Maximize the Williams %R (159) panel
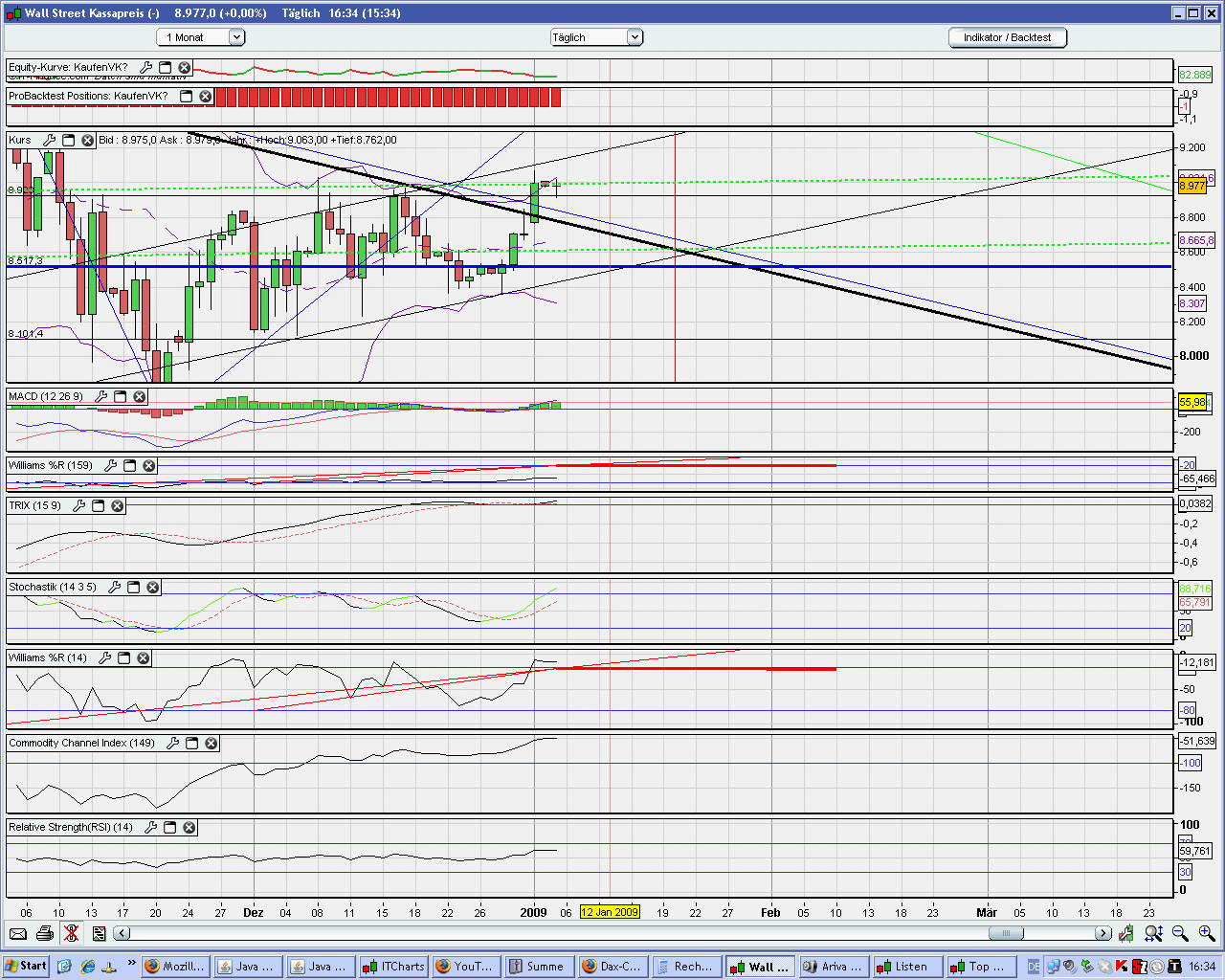1225x980 pixels. [129, 465]
